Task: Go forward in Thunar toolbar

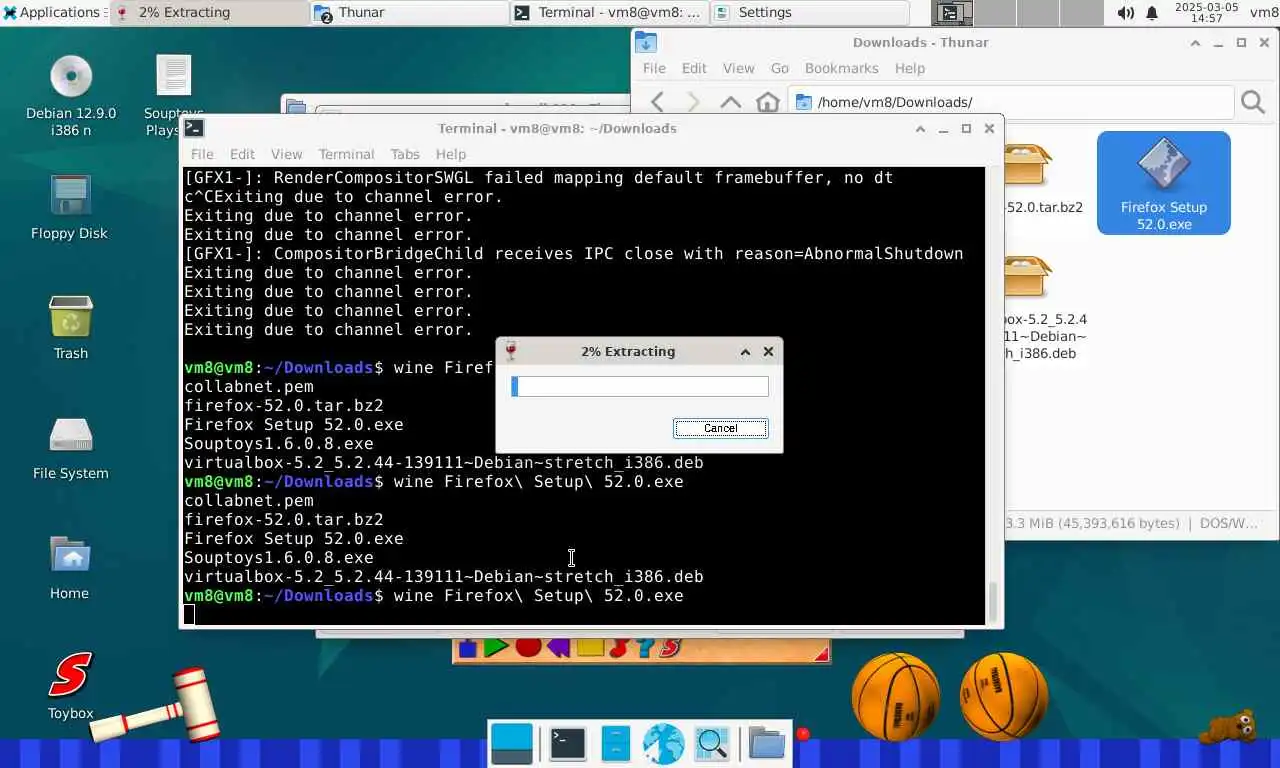Action: click(x=693, y=102)
